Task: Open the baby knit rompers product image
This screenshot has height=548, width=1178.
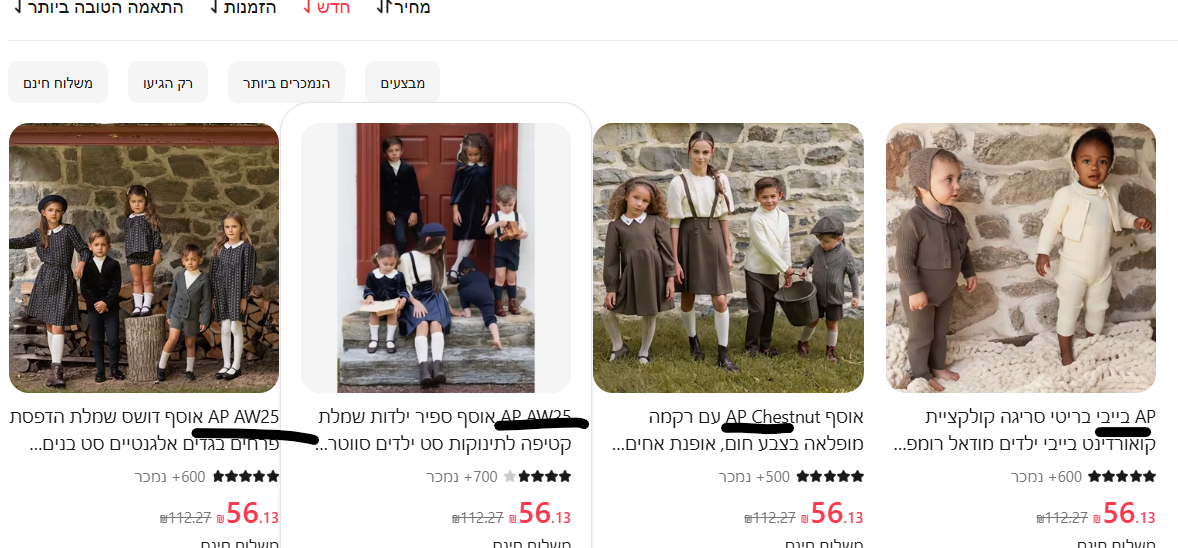Action: pyautogui.click(x=1021, y=258)
